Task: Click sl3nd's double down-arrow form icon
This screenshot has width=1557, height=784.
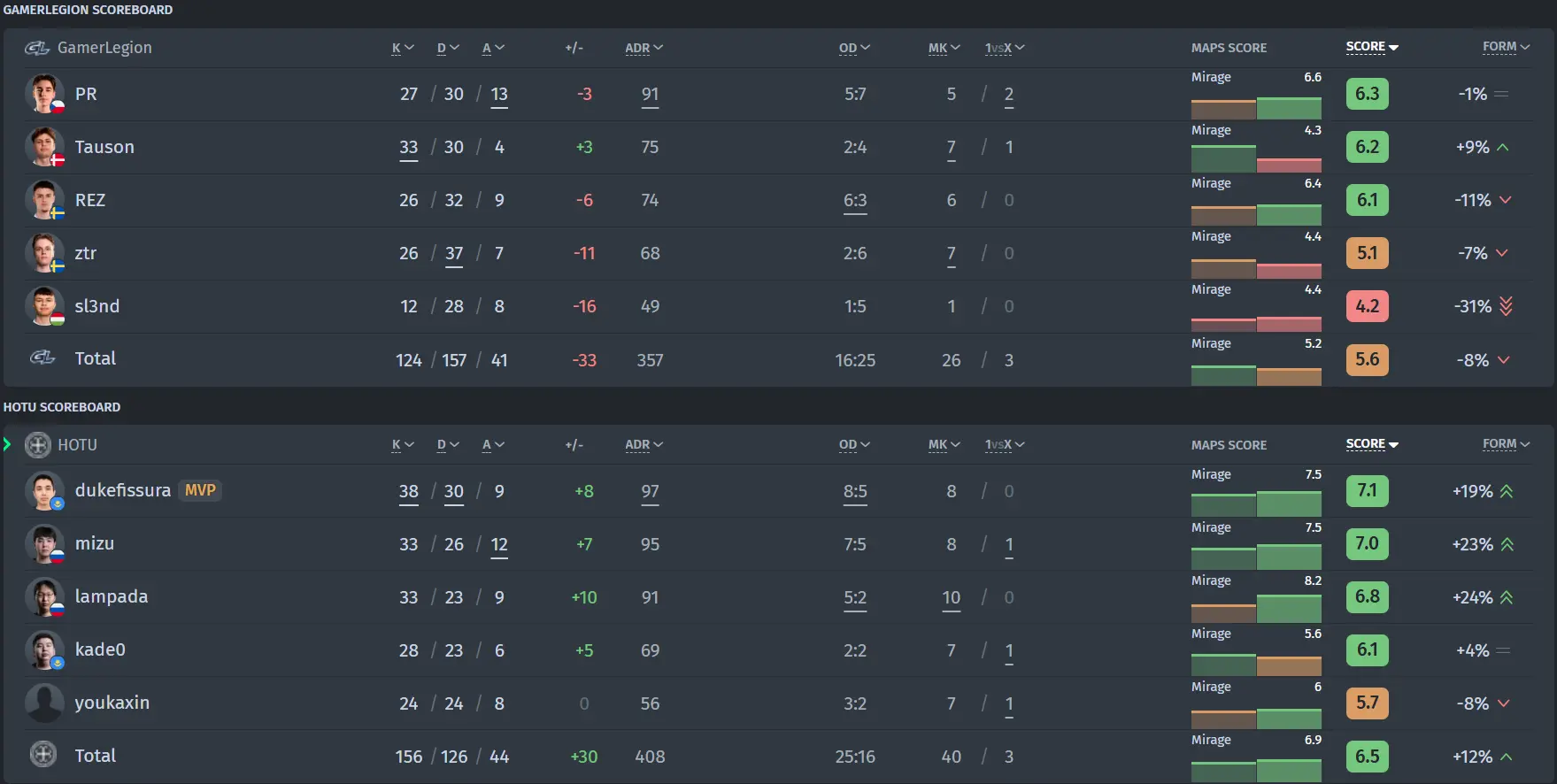Action: [x=1507, y=306]
